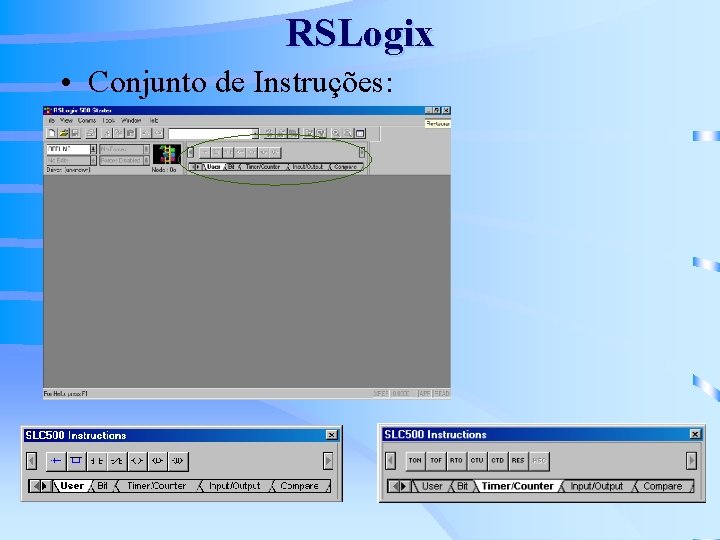Open Tools menu in RSLogix window

109,120
